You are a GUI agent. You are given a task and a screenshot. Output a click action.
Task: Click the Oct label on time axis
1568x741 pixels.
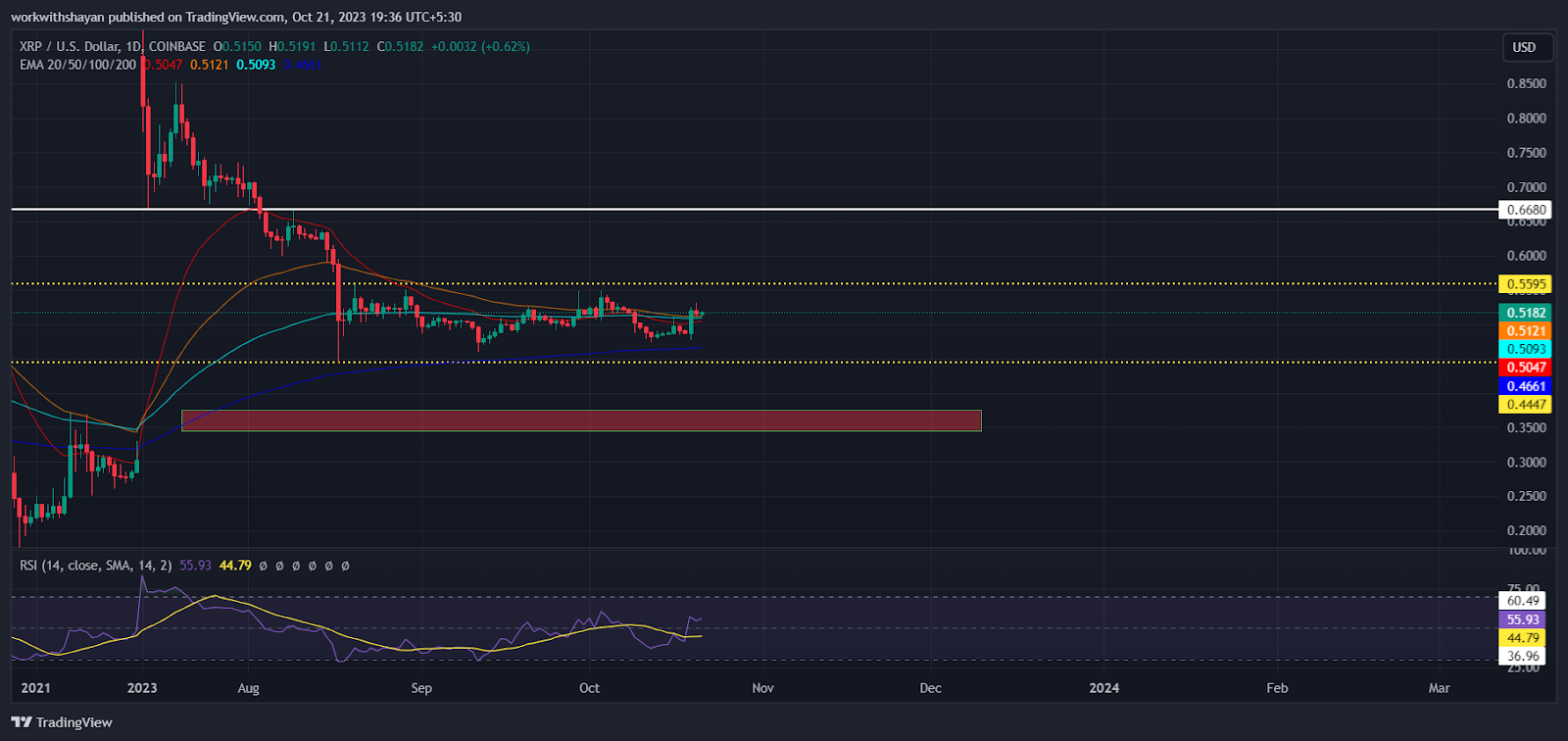pos(589,688)
